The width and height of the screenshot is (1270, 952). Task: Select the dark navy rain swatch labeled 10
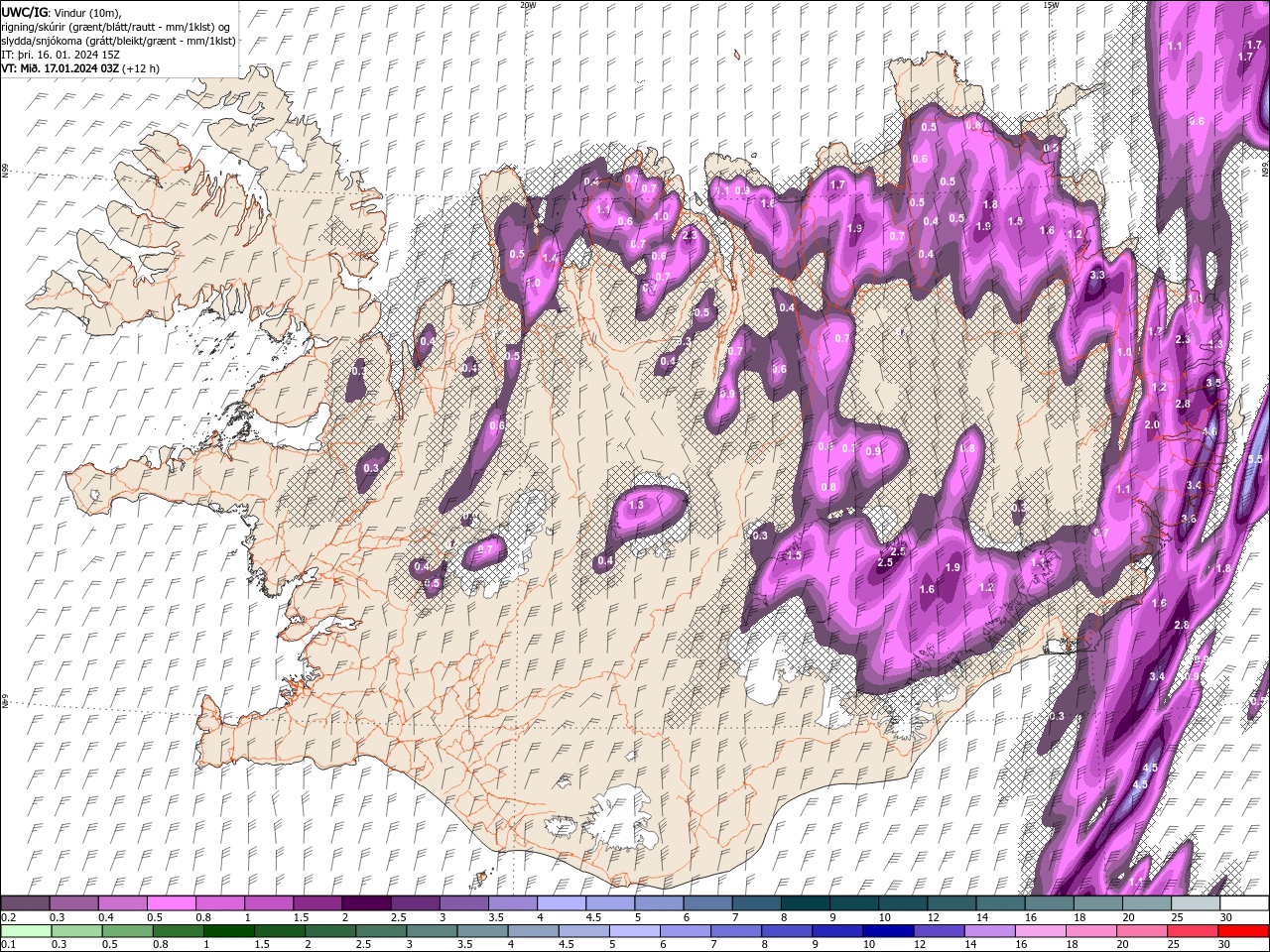886,931
